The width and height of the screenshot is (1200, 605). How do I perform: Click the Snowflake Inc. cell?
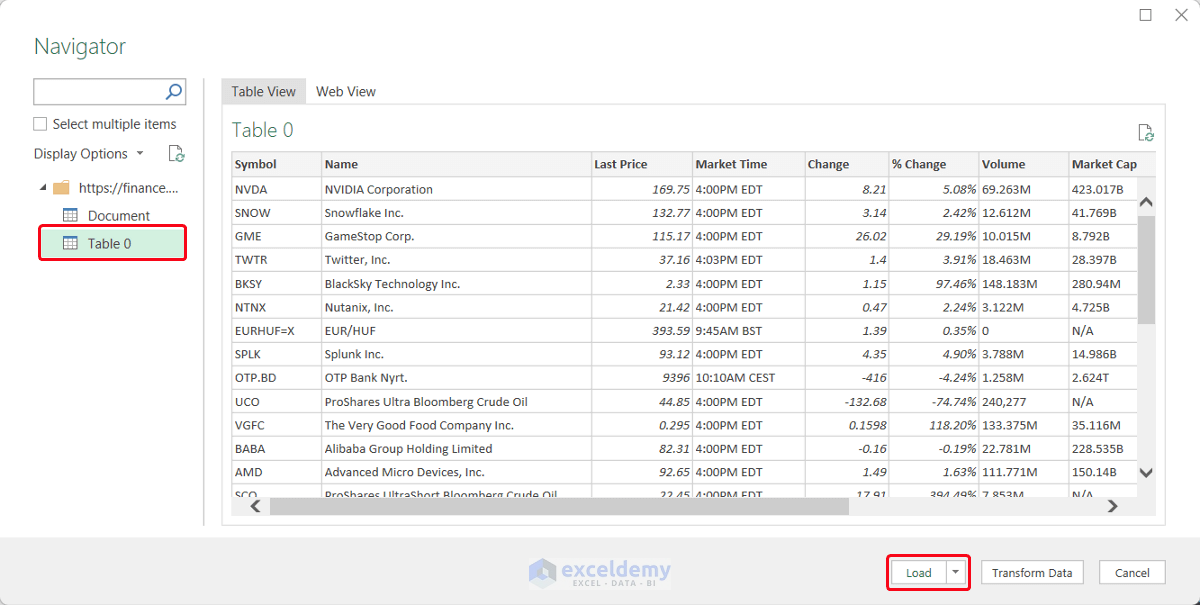(x=457, y=213)
